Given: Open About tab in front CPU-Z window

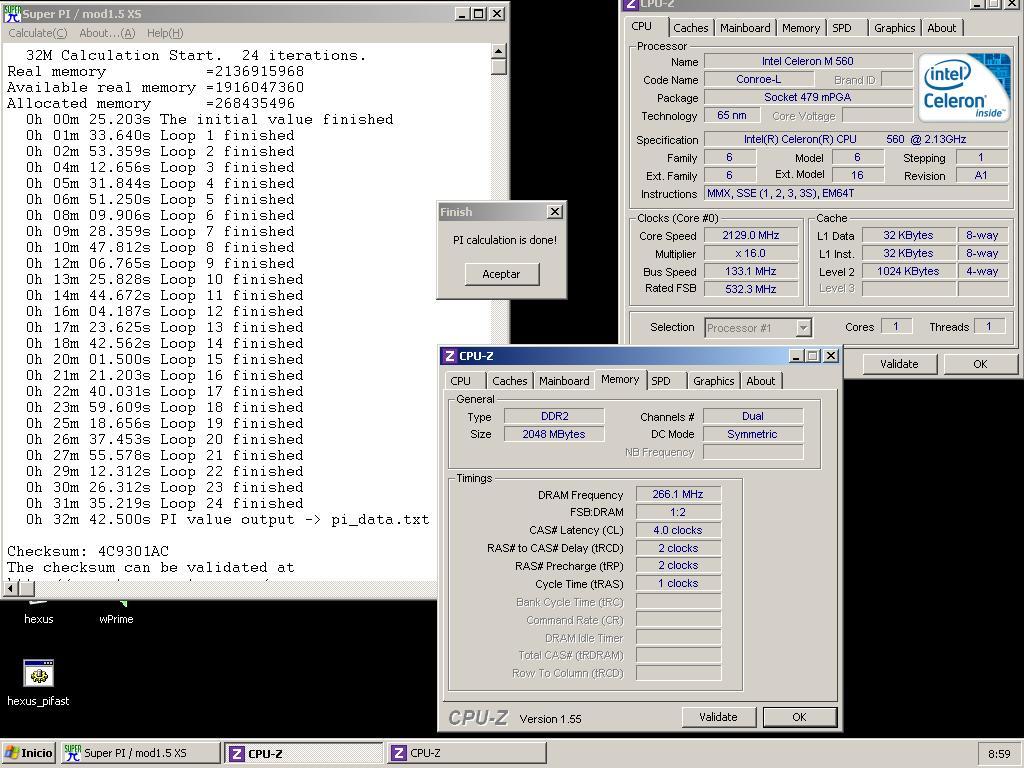Looking at the screenshot, I should (761, 381).
